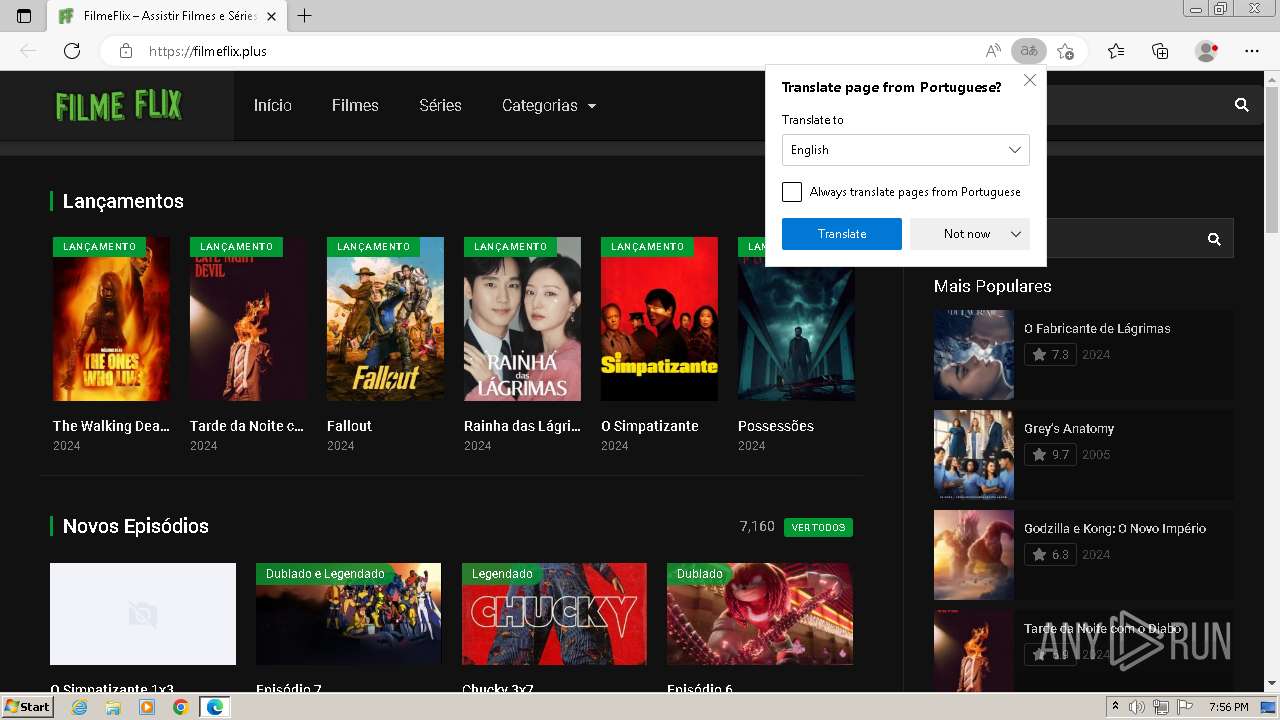Open the Filmes menu item
Viewport: 1280px width, 720px height.
pyautogui.click(x=355, y=106)
